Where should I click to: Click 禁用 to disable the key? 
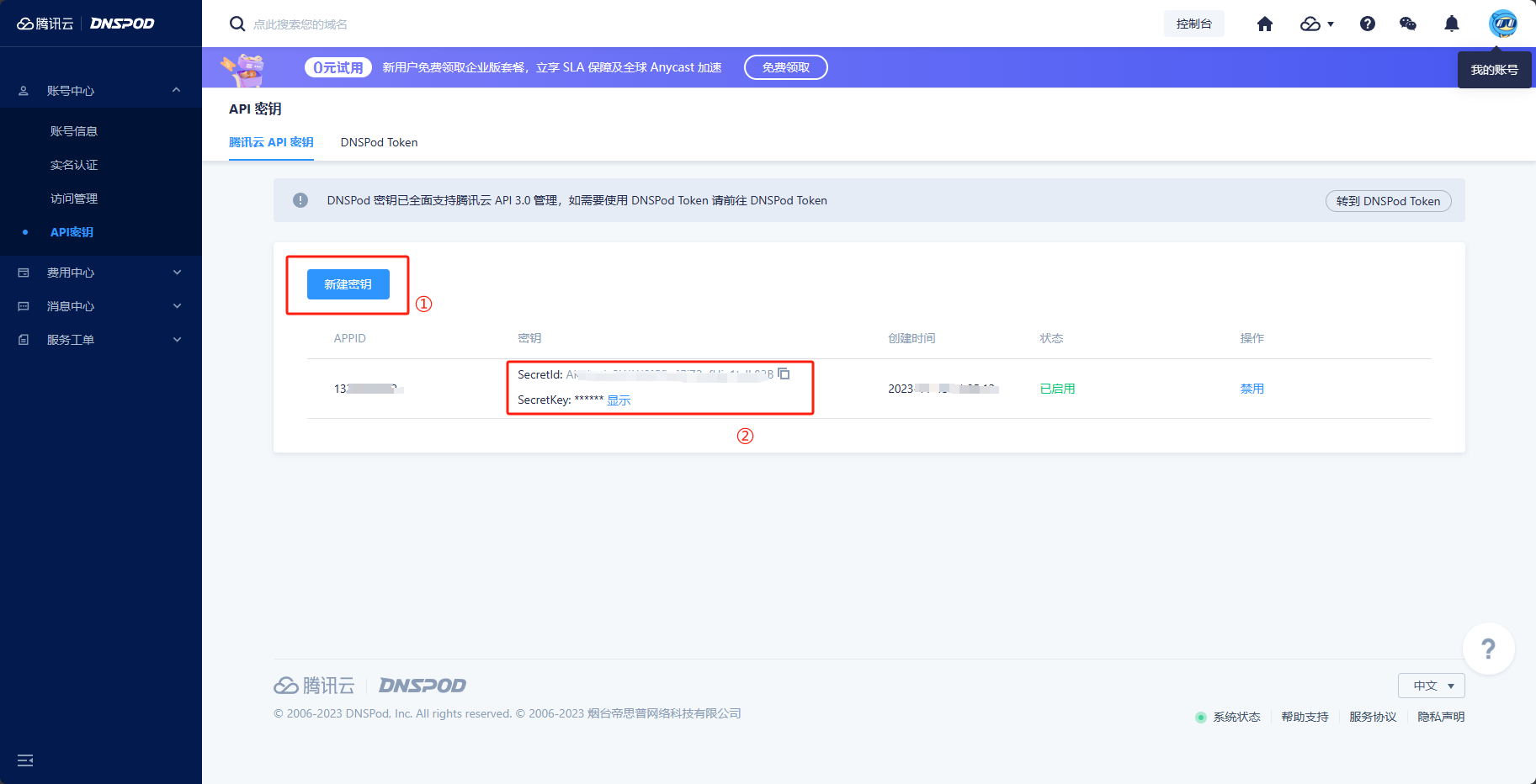(x=1252, y=388)
